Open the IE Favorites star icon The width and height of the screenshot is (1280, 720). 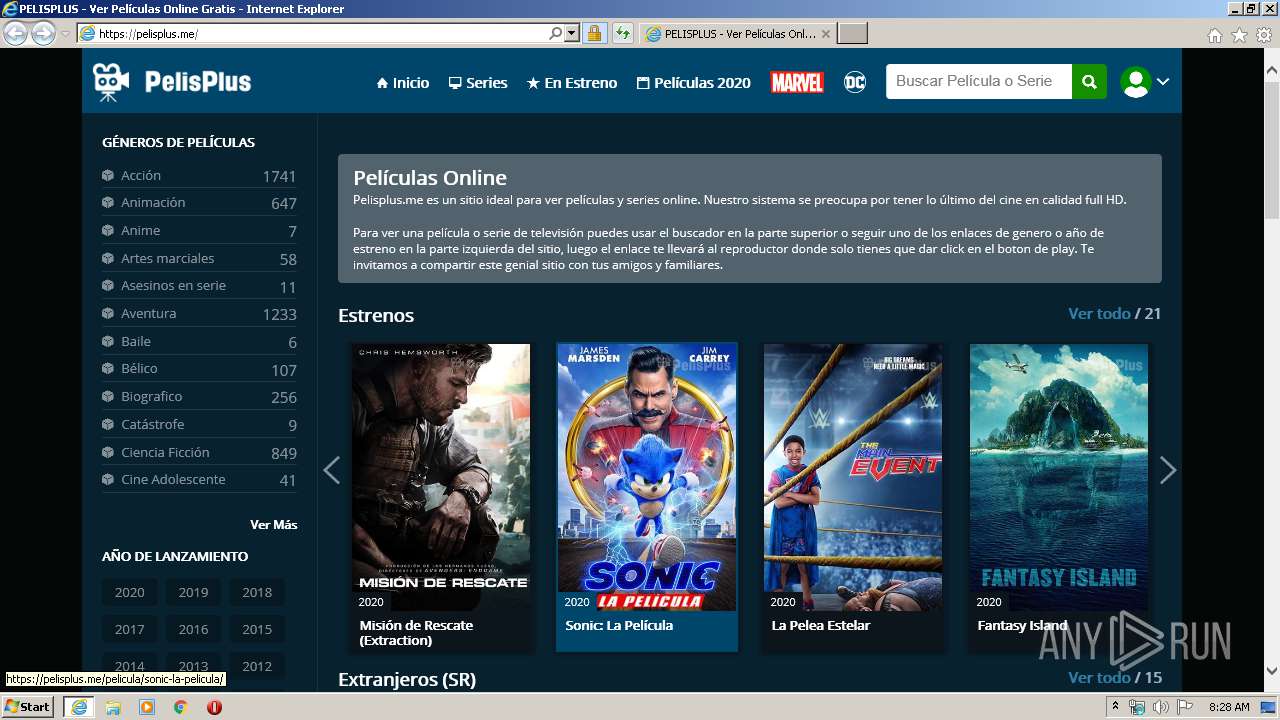tap(1239, 35)
